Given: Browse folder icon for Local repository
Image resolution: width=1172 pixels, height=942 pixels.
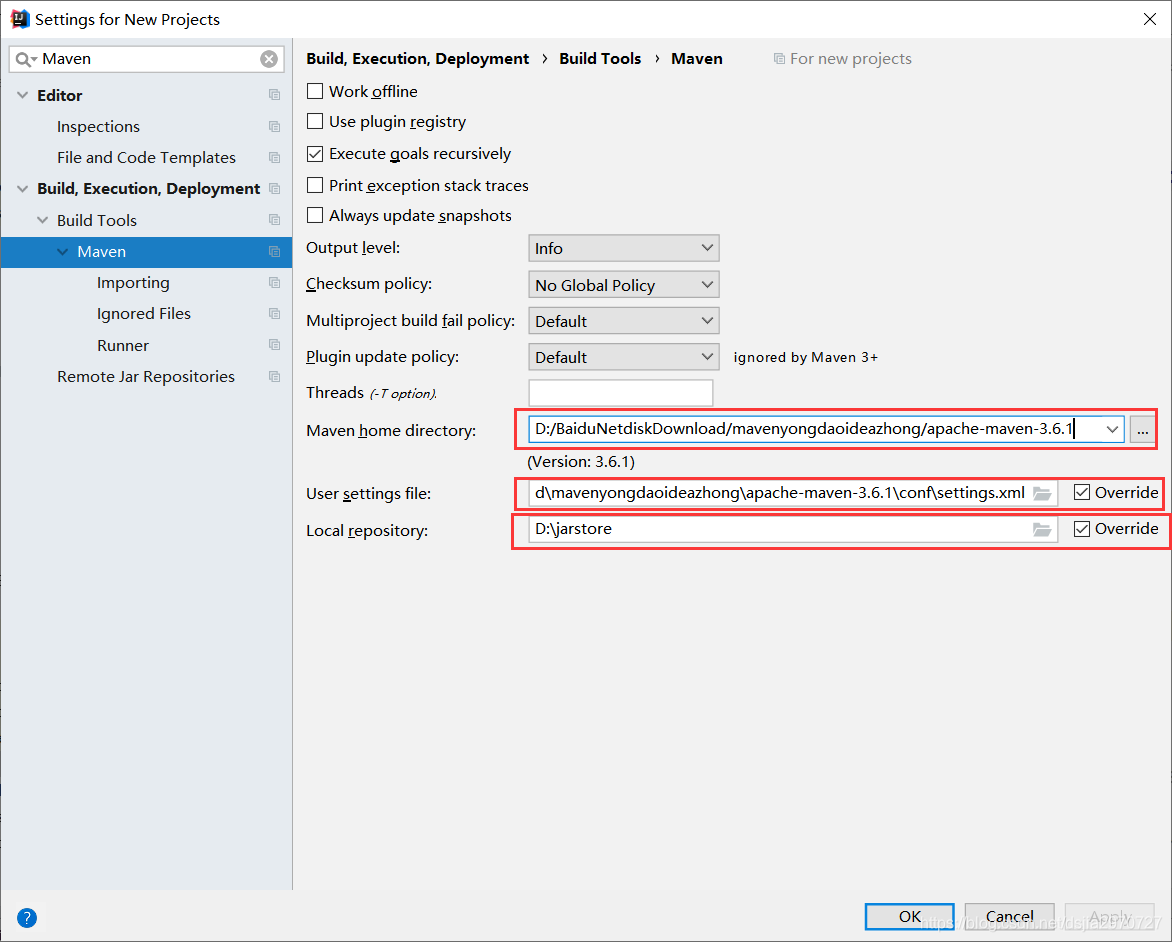Looking at the screenshot, I should pyautogui.click(x=1042, y=529).
